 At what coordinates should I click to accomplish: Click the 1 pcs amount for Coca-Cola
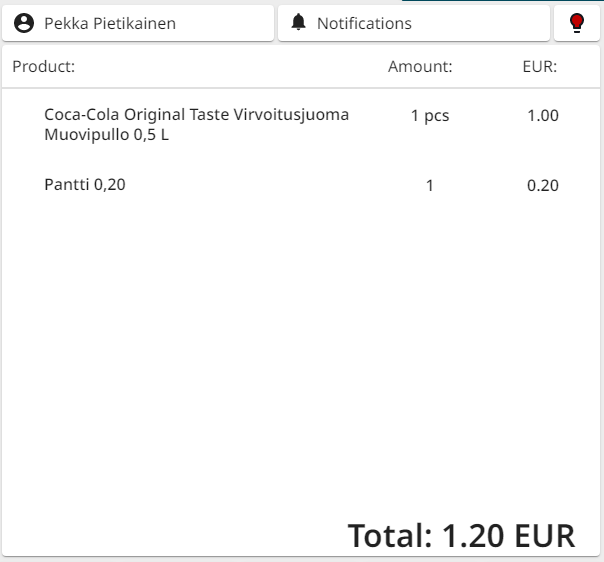tap(430, 116)
